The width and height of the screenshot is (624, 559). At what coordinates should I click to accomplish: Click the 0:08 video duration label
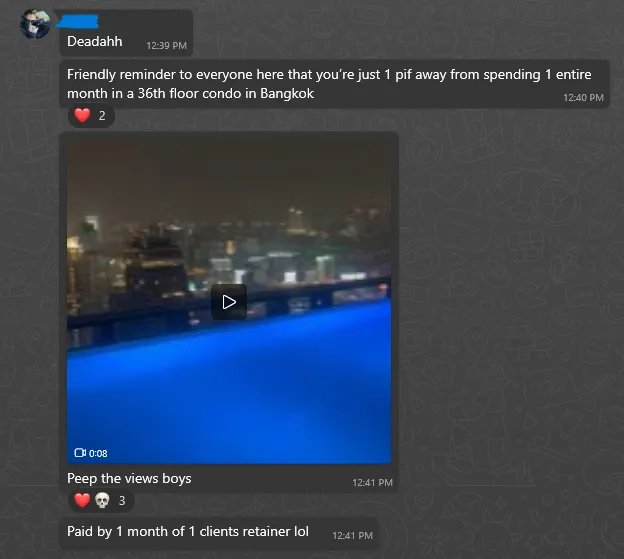pyautogui.click(x=98, y=454)
